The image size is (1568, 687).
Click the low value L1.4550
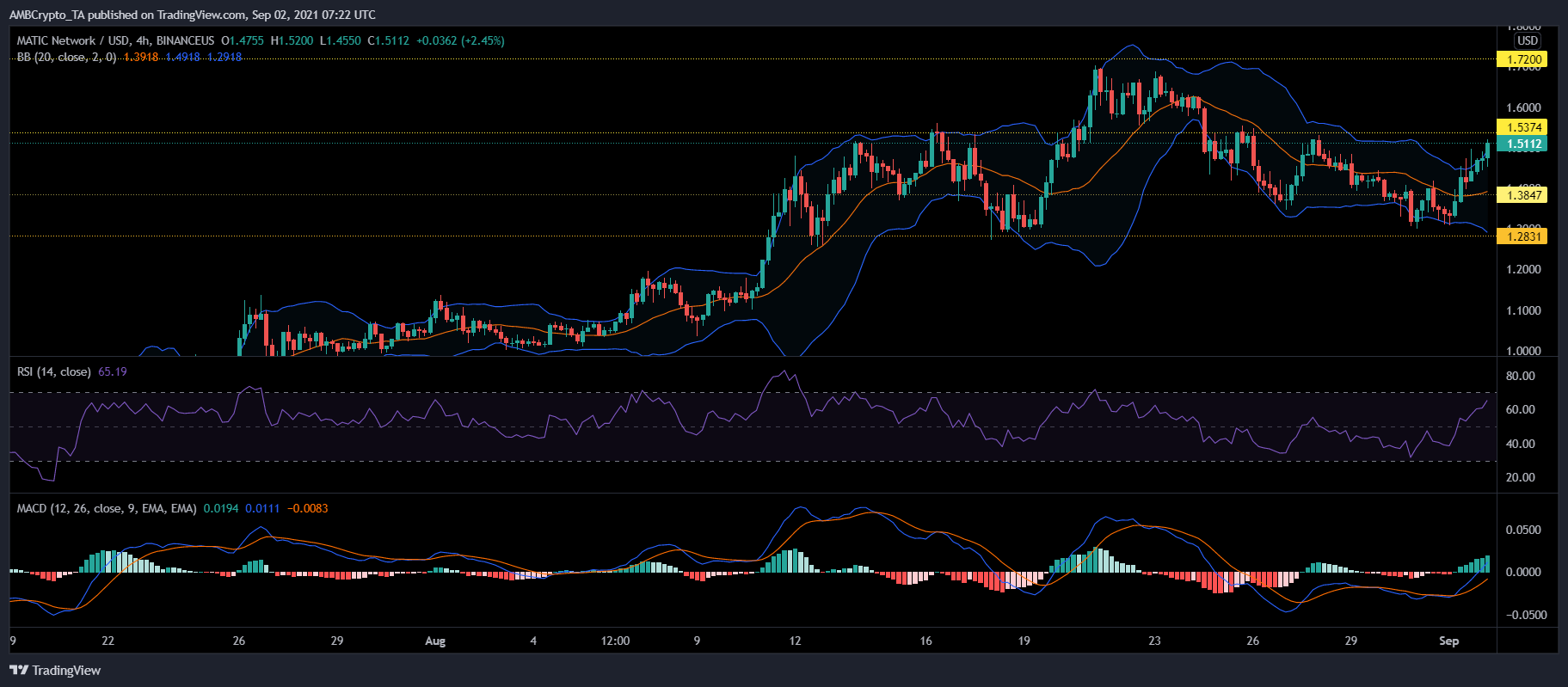point(341,40)
